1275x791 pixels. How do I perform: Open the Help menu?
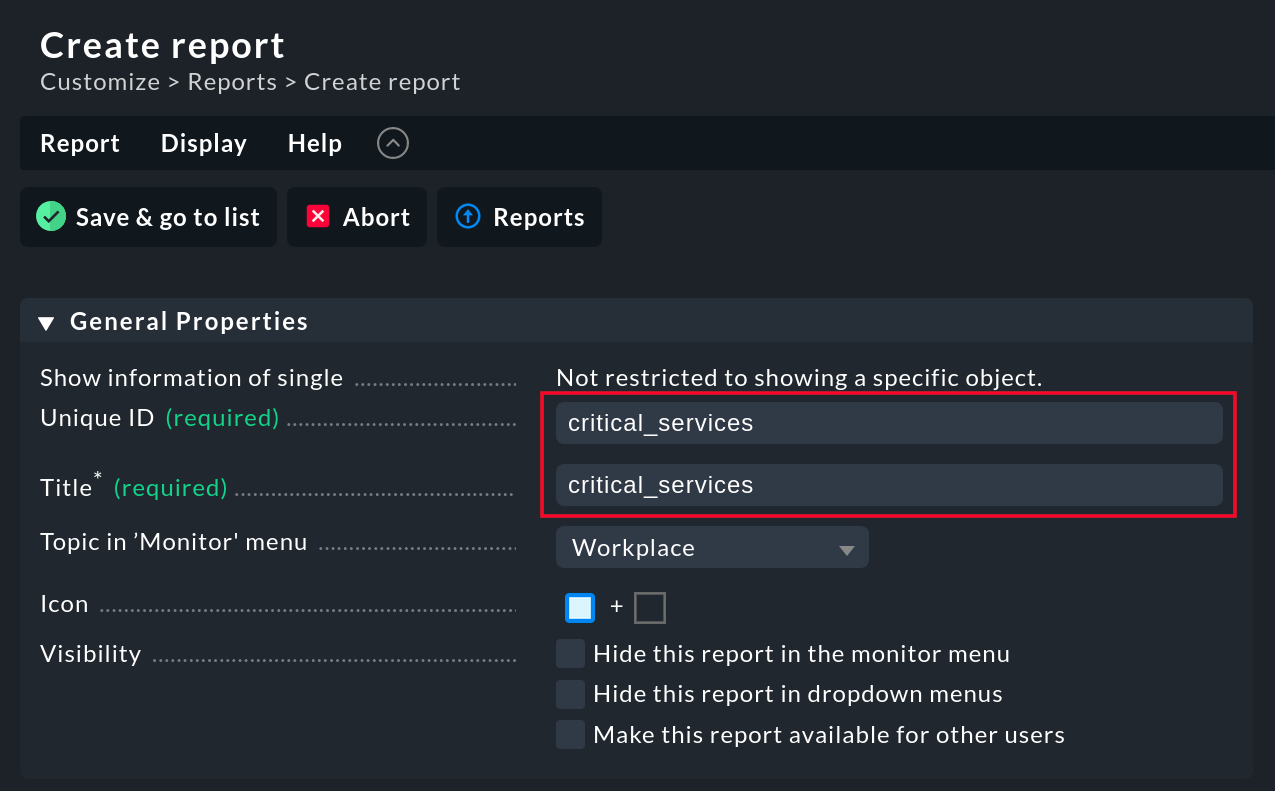315,143
